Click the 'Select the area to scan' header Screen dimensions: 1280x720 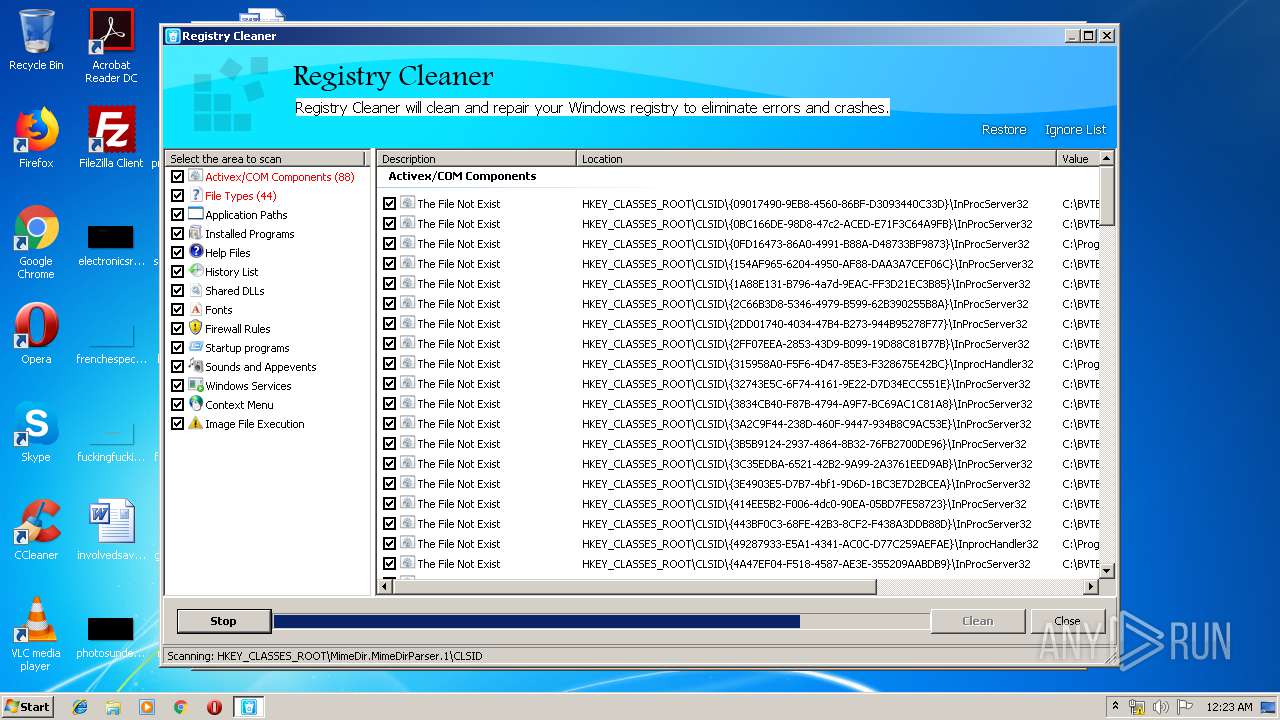click(x=266, y=159)
